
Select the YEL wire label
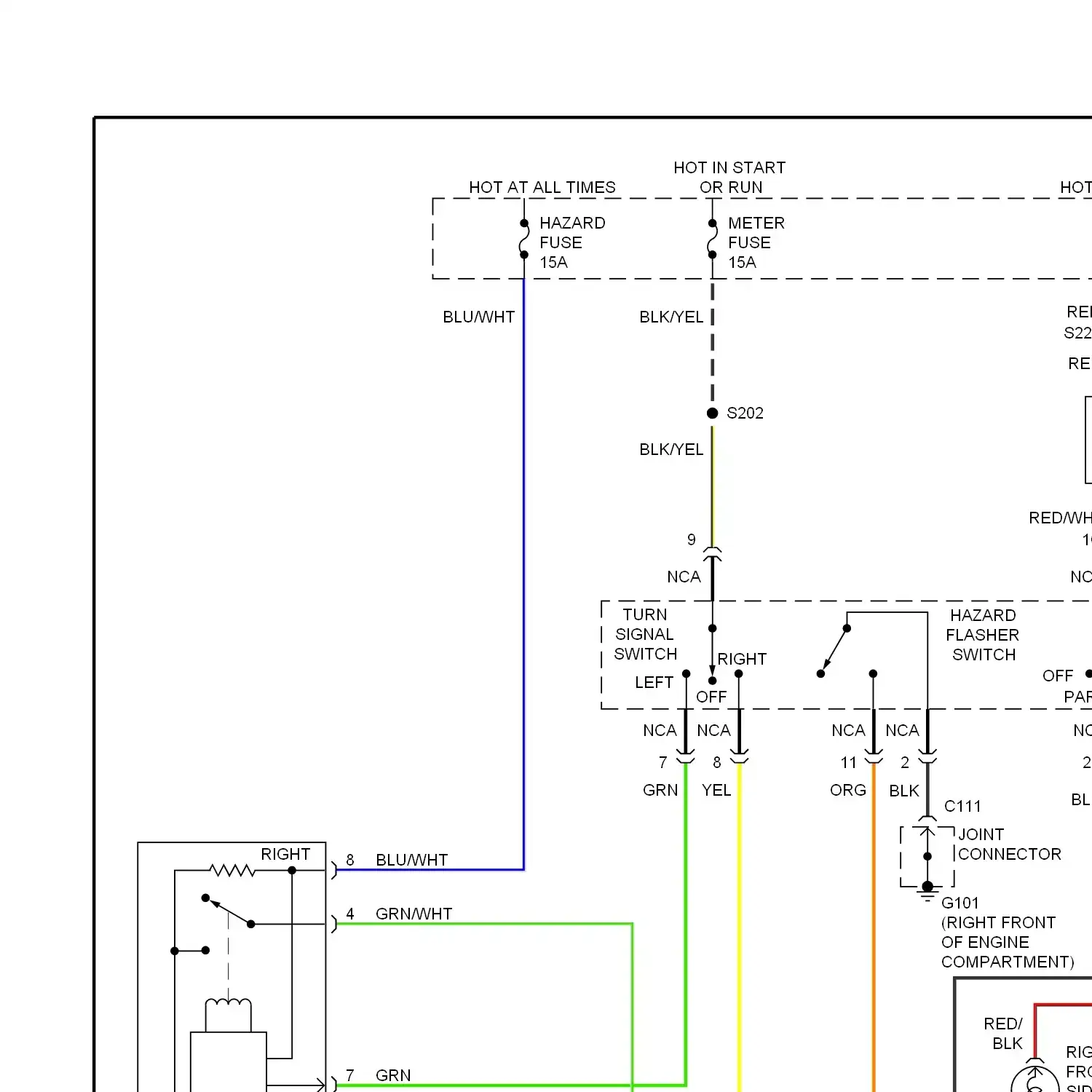pyautogui.click(x=716, y=790)
